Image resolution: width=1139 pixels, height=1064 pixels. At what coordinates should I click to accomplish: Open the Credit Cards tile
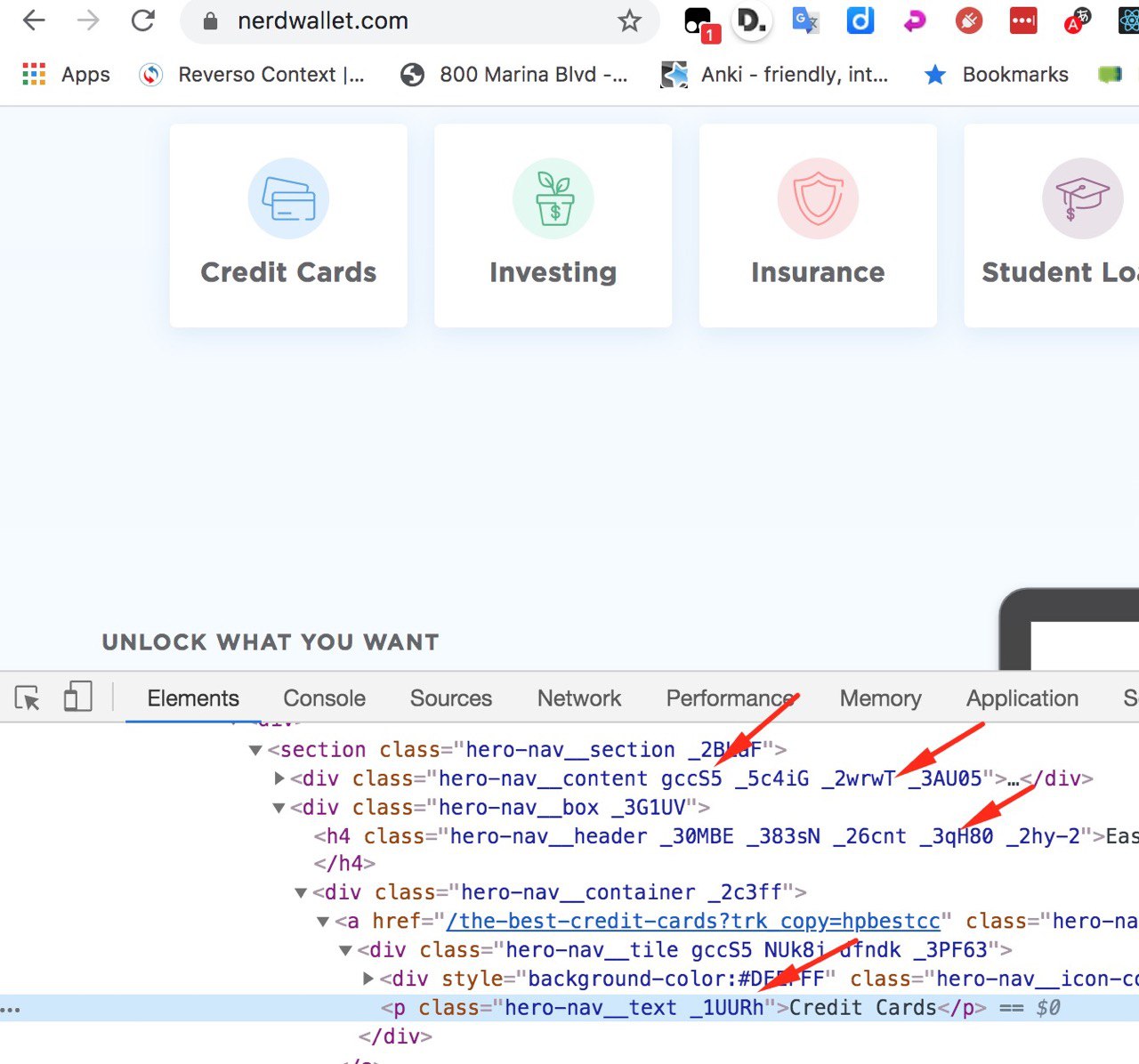pos(288,225)
